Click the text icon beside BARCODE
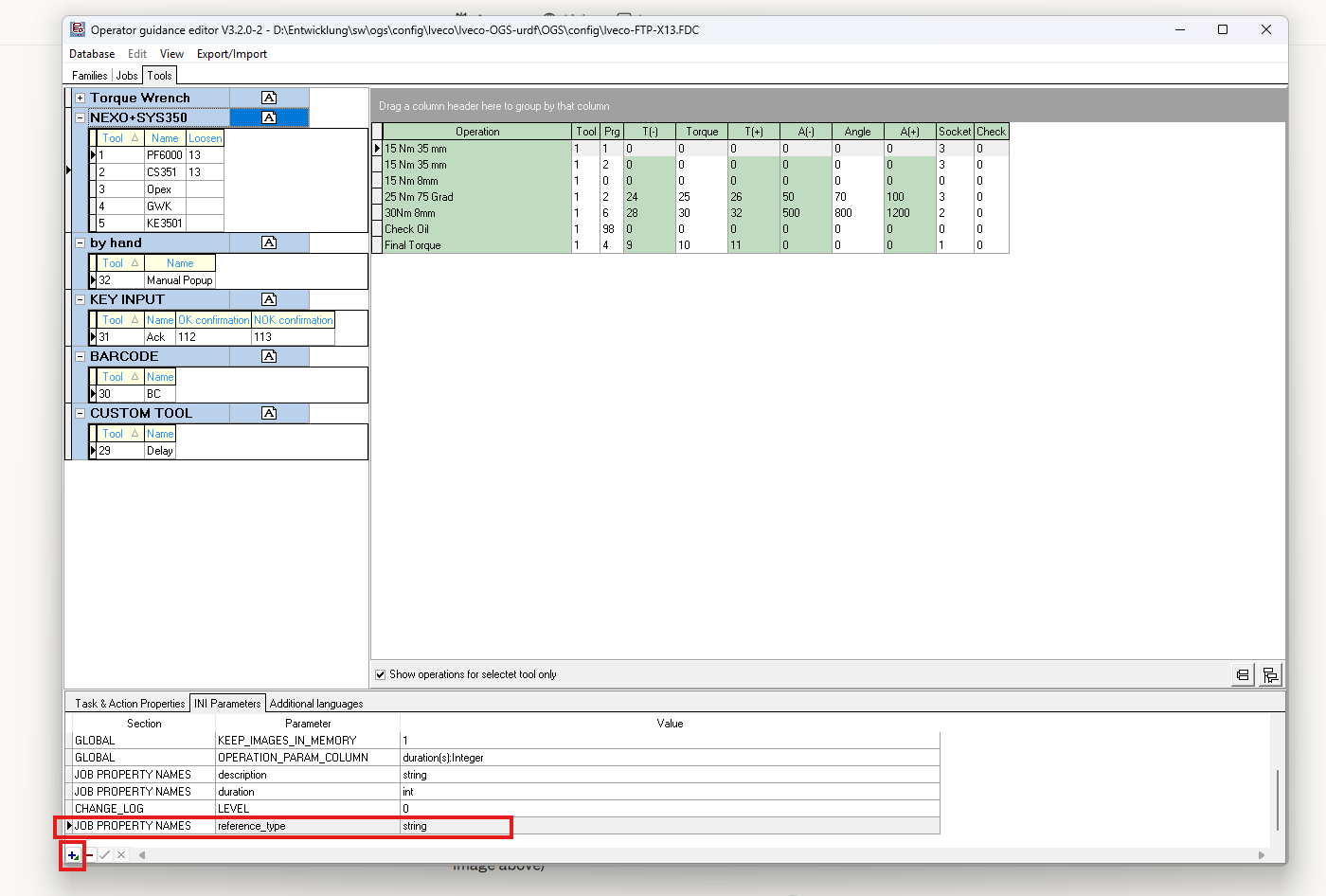This screenshot has width=1326, height=896. (x=269, y=356)
